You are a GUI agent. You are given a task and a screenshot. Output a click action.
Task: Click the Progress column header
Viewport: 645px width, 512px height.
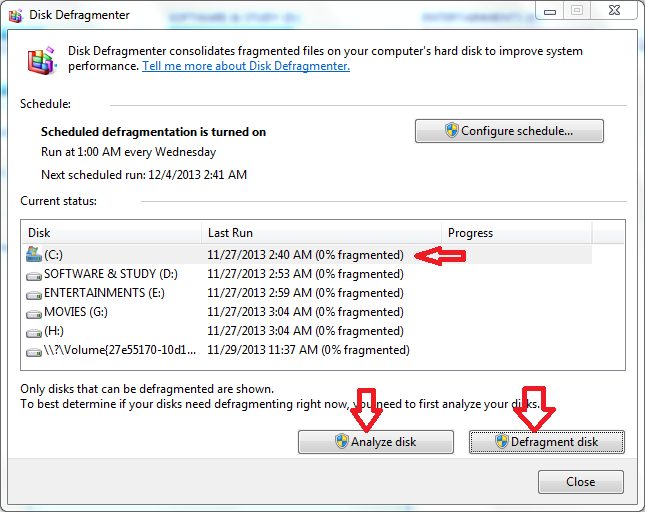517,233
